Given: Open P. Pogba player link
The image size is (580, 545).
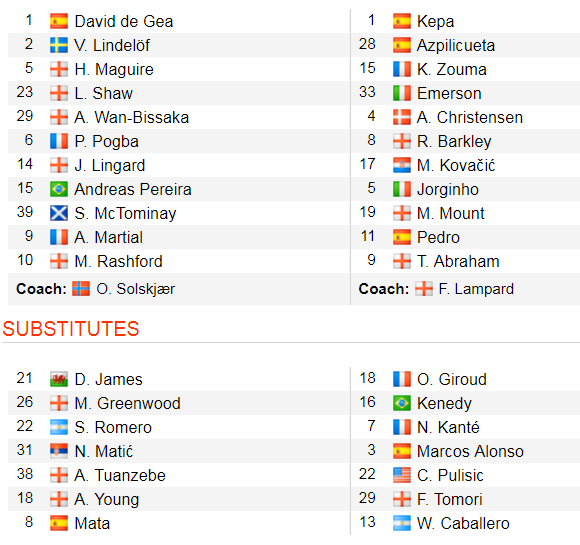Looking at the screenshot, I should coord(107,141).
